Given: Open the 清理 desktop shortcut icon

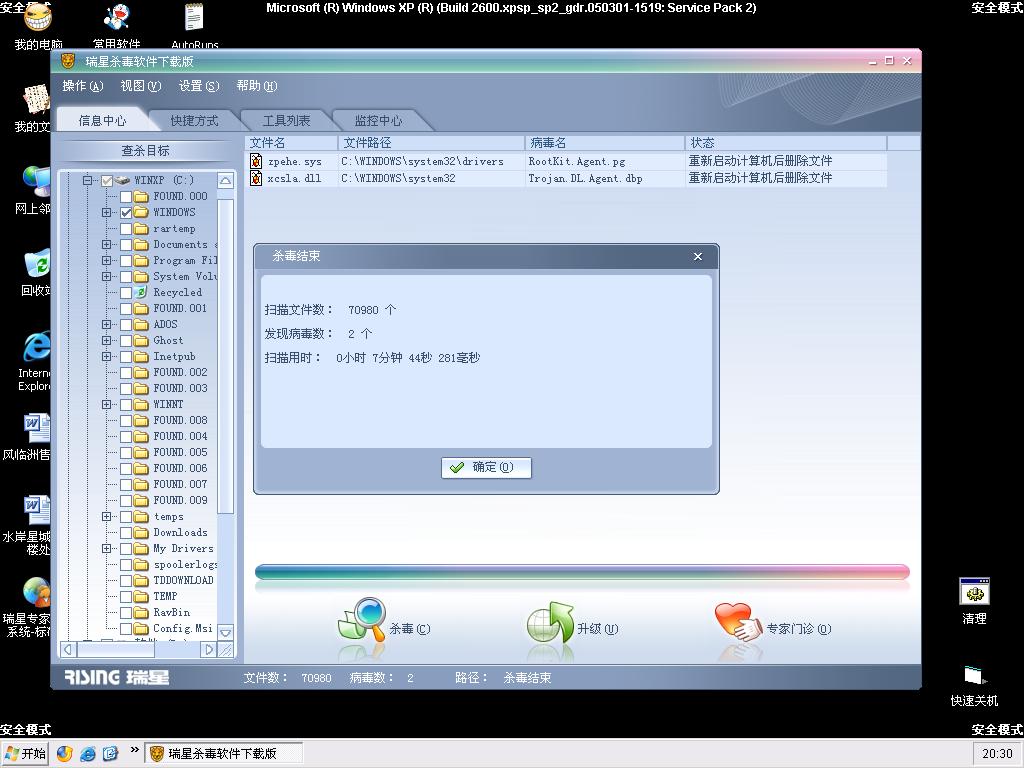Looking at the screenshot, I should 974,592.
